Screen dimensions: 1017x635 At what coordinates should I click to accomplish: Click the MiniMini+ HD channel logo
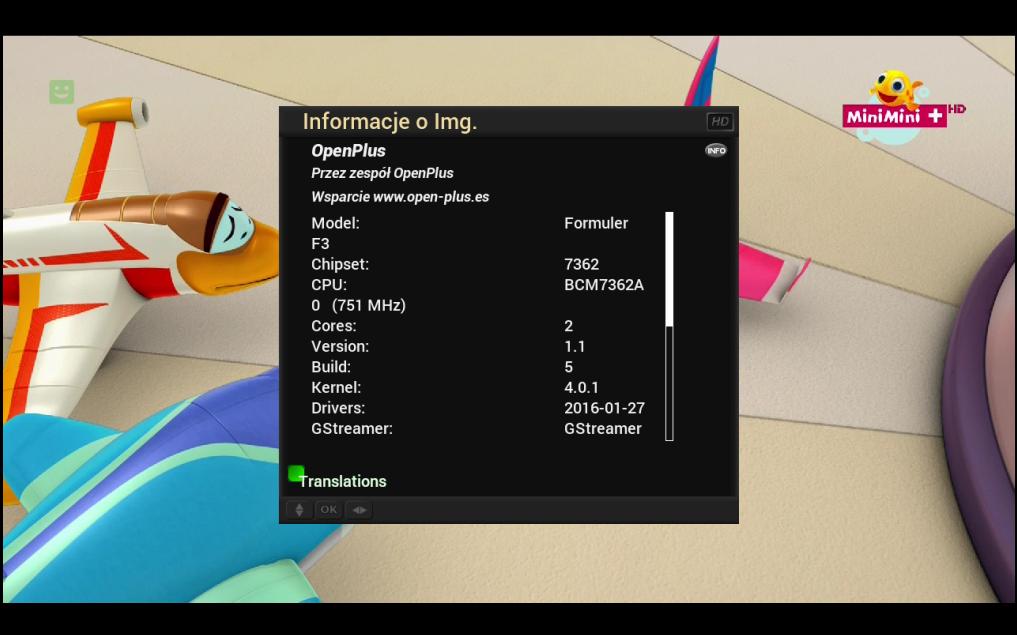(903, 107)
